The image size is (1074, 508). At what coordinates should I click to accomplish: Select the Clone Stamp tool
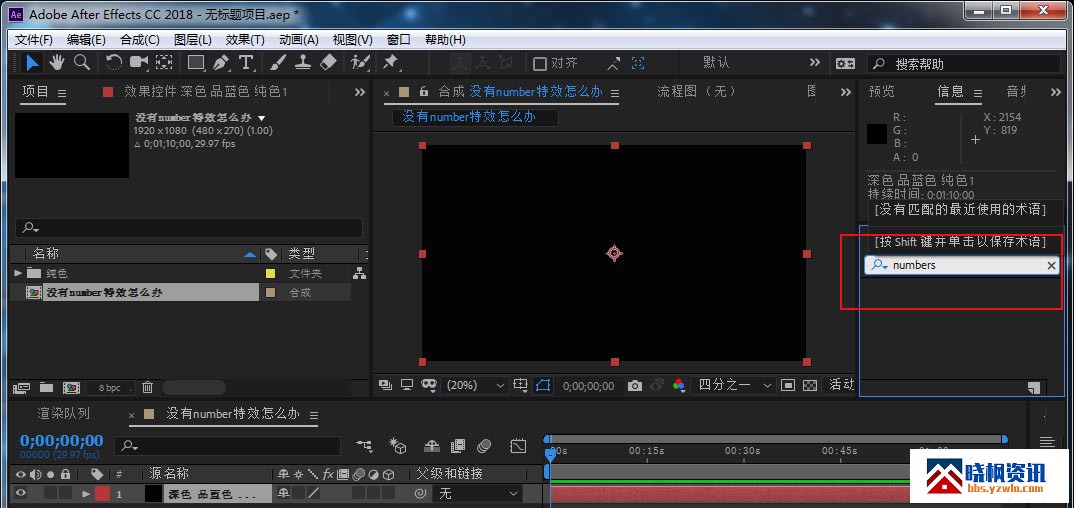[x=303, y=63]
